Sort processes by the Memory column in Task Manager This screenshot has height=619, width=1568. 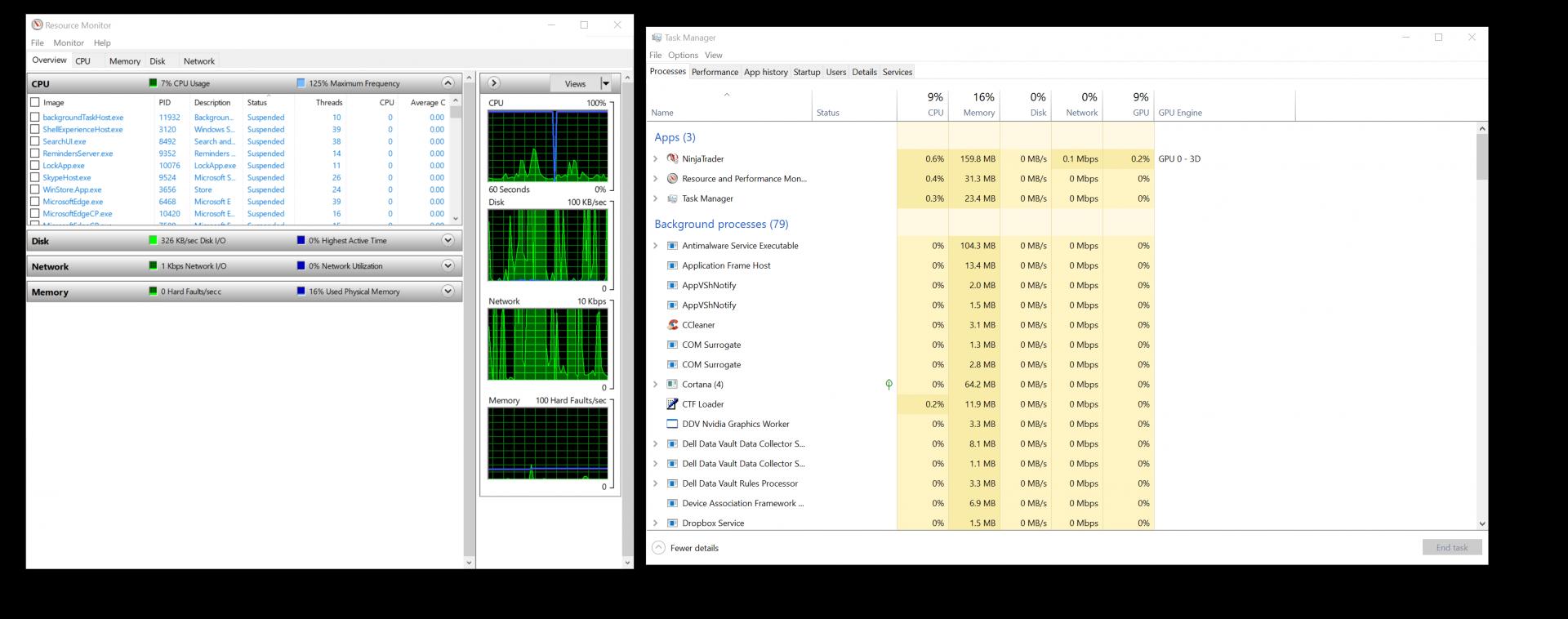click(x=974, y=105)
